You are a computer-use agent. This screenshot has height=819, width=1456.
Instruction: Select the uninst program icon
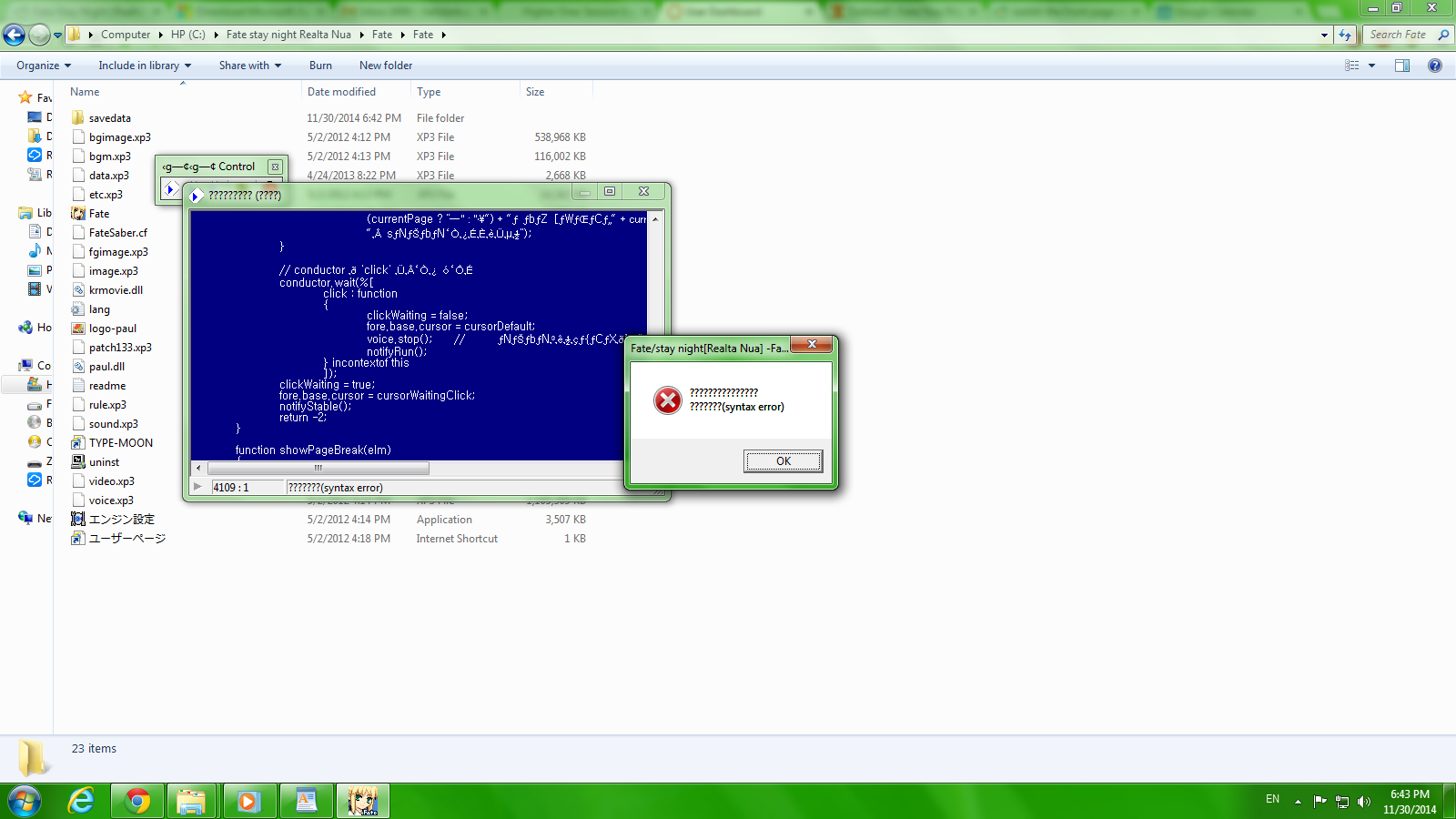click(78, 462)
